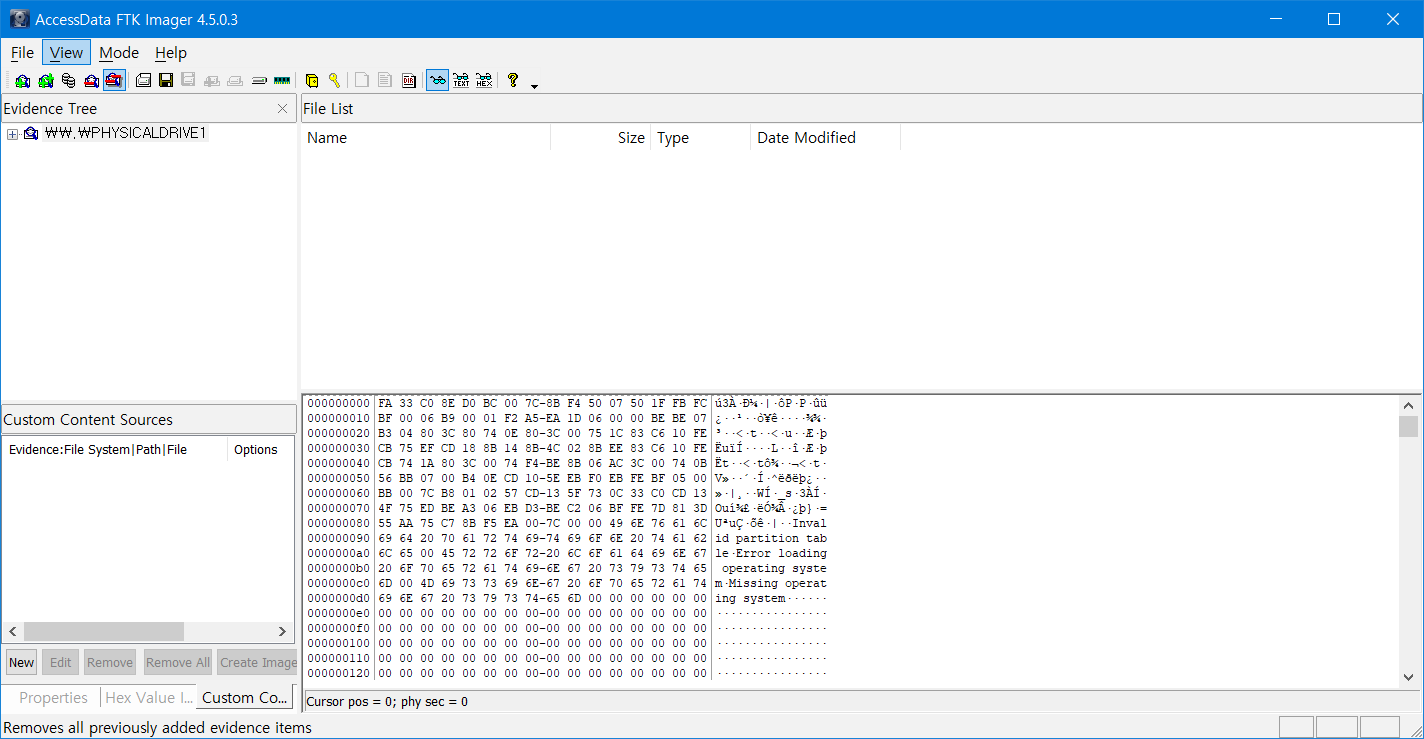Toggle automatic file view glasses icon
1424x739 pixels.
[437, 81]
